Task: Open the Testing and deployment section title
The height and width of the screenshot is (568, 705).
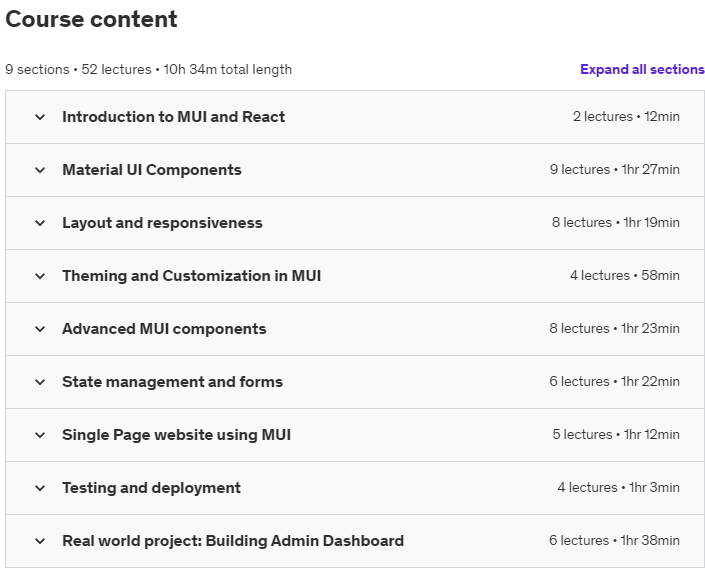Action: [x=152, y=488]
